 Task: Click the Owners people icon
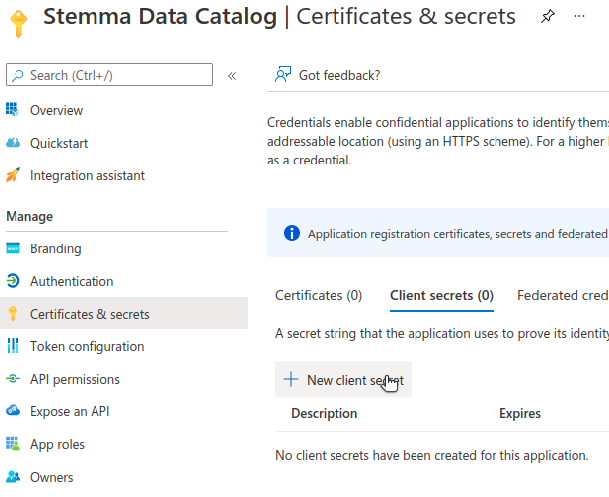click(13, 477)
